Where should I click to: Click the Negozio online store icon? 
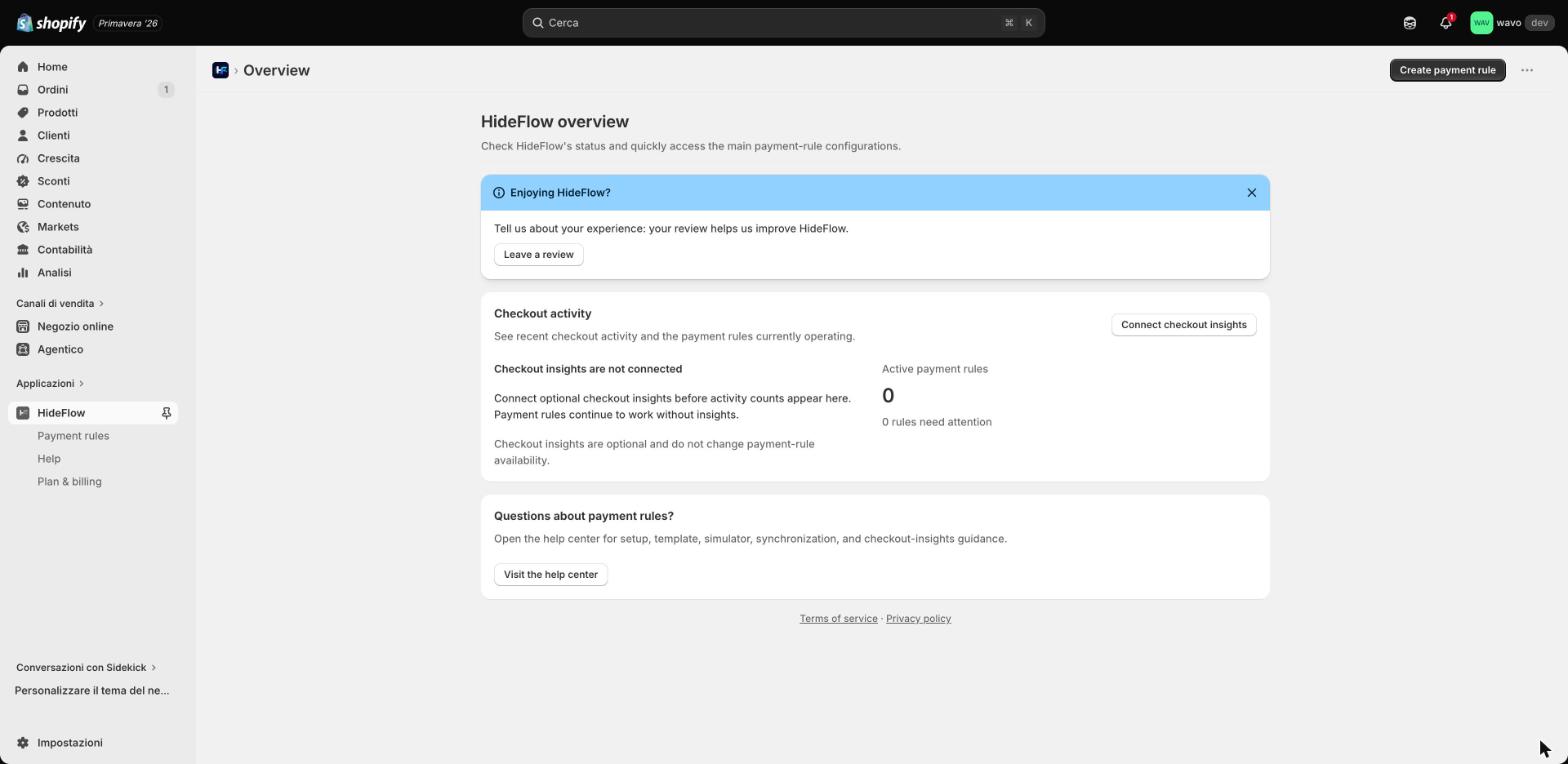pyautogui.click(x=23, y=327)
